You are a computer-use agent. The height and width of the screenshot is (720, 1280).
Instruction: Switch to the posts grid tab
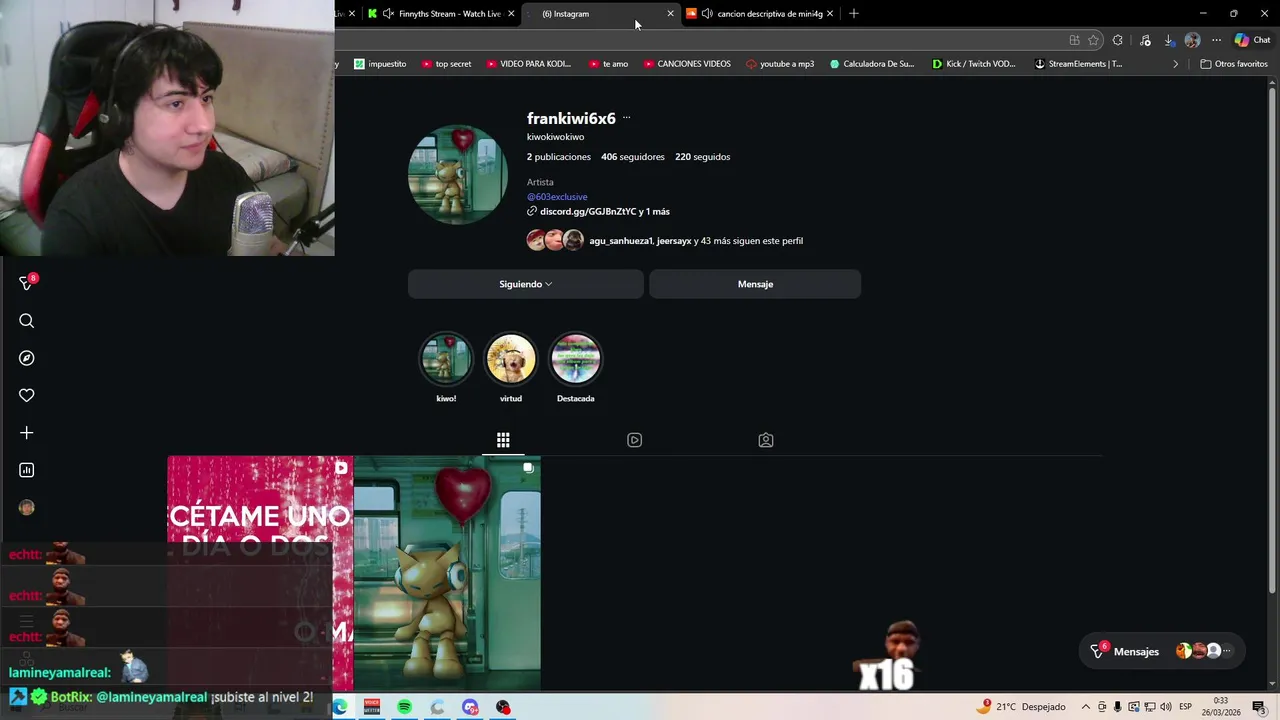(x=503, y=440)
